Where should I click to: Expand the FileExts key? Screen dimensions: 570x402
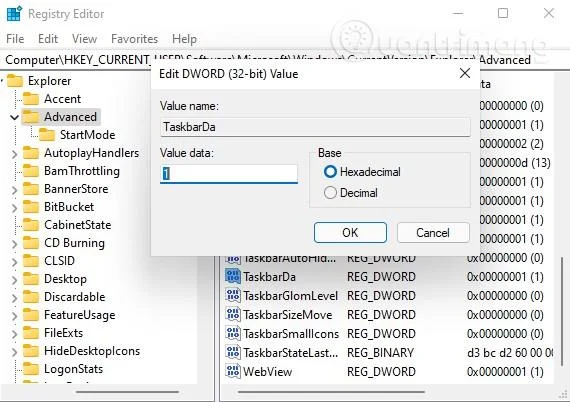coord(14,334)
